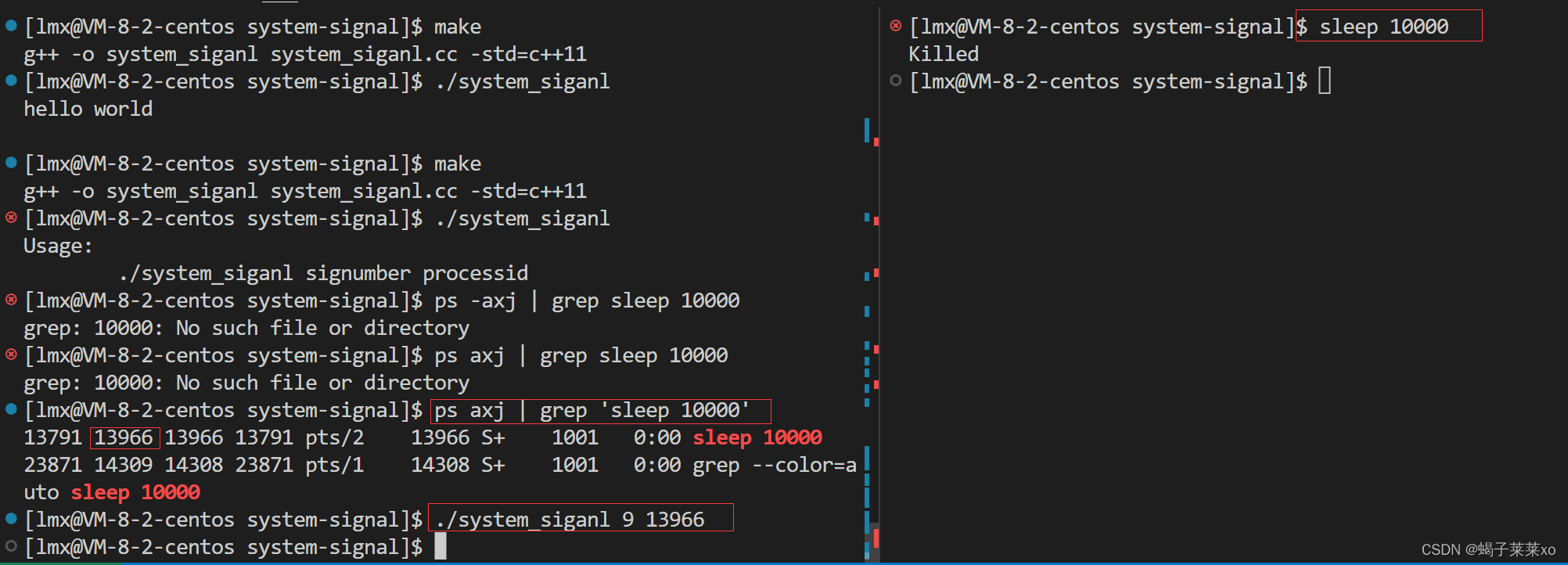Click hollow circle marker at left terminal's last prompt
The image size is (1568, 565).
click(x=11, y=545)
